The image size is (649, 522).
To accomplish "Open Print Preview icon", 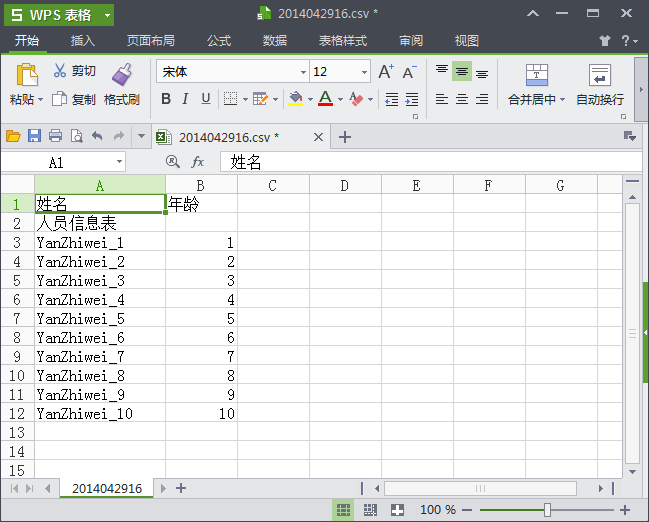I will coord(77,136).
